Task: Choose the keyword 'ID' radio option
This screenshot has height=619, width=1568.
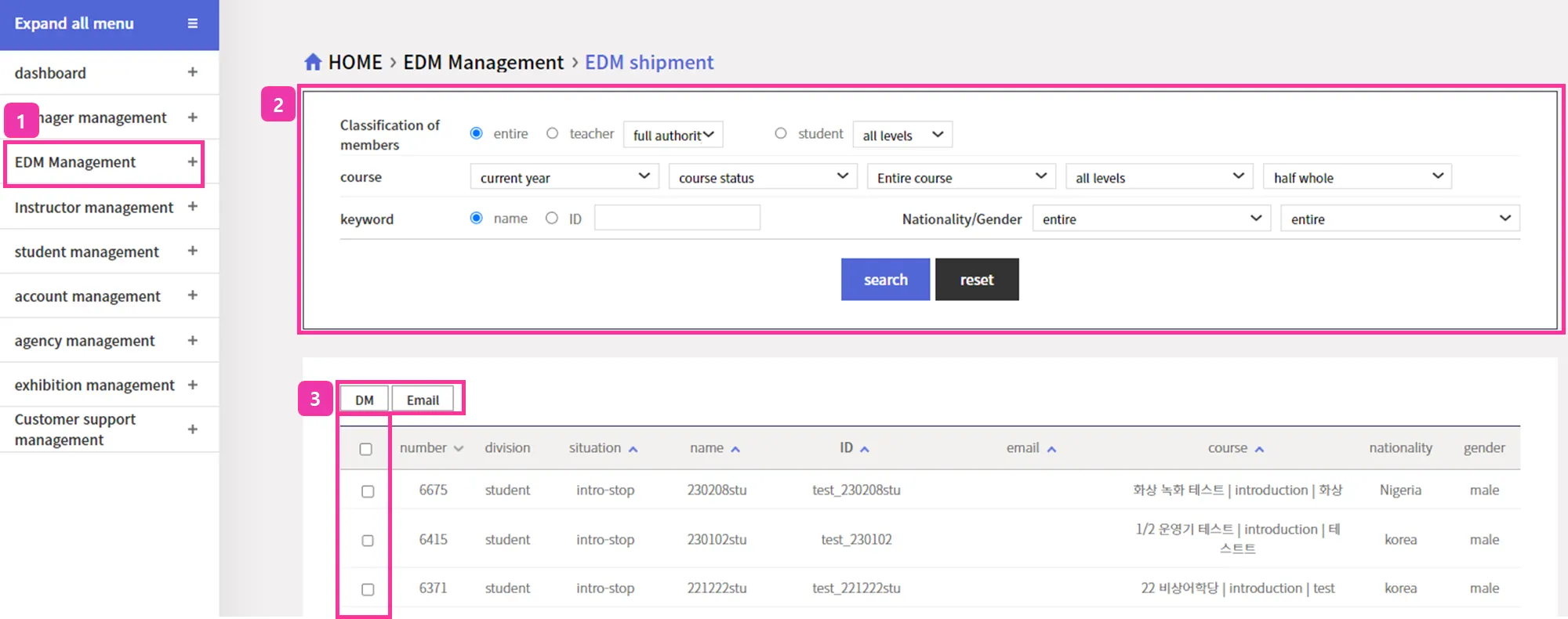Action: point(552,218)
